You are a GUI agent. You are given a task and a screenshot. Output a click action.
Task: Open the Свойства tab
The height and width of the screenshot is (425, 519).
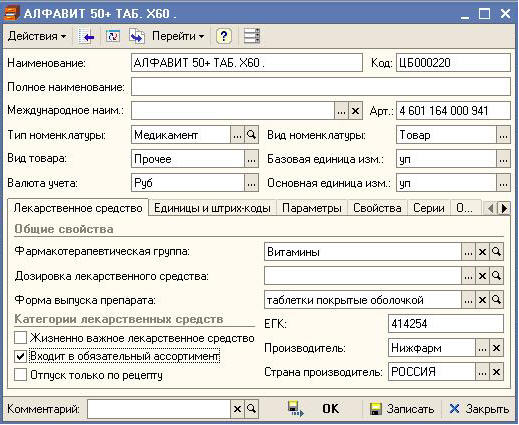(377, 208)
